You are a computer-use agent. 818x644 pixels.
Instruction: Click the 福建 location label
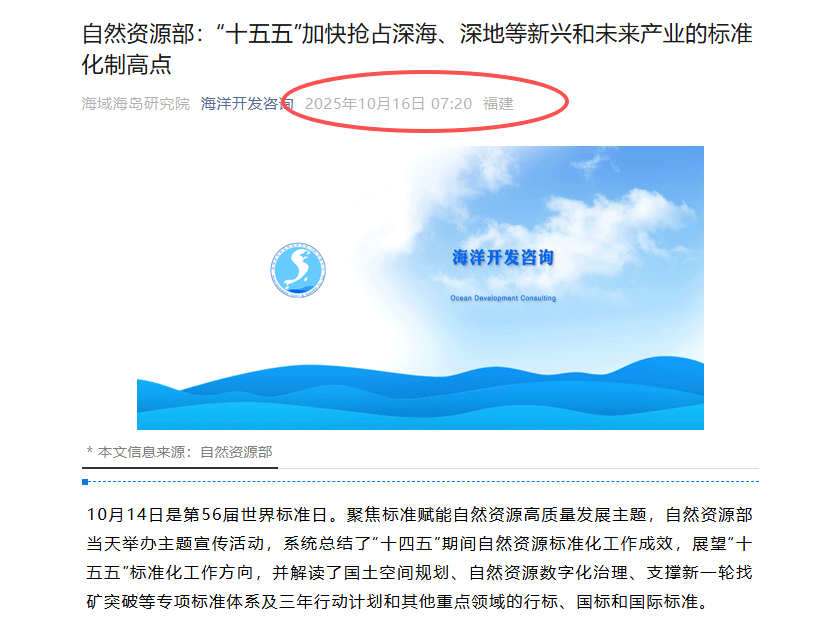click(x=498, y=104)
